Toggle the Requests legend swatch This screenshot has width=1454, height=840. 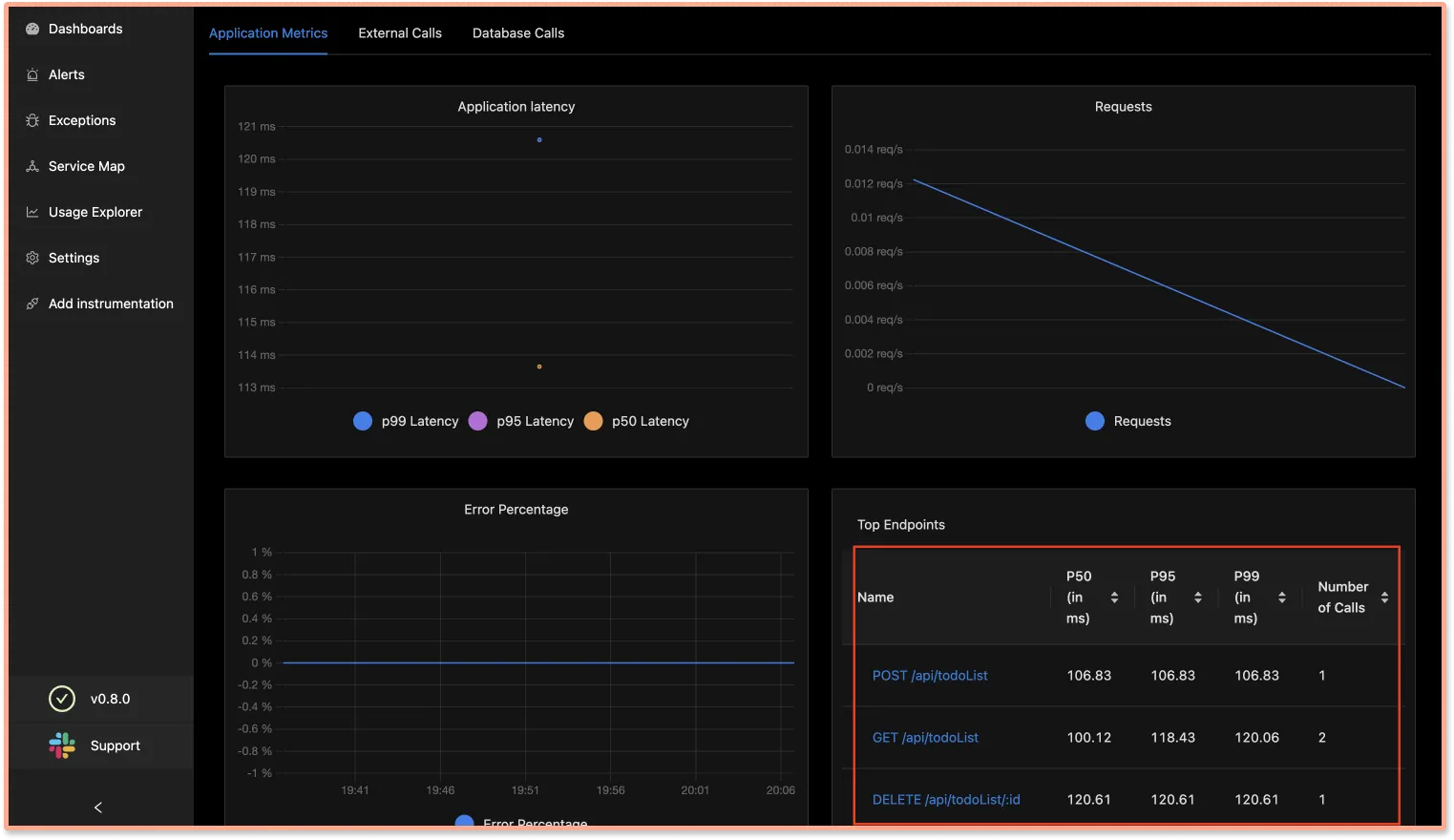click(1095, 421)
